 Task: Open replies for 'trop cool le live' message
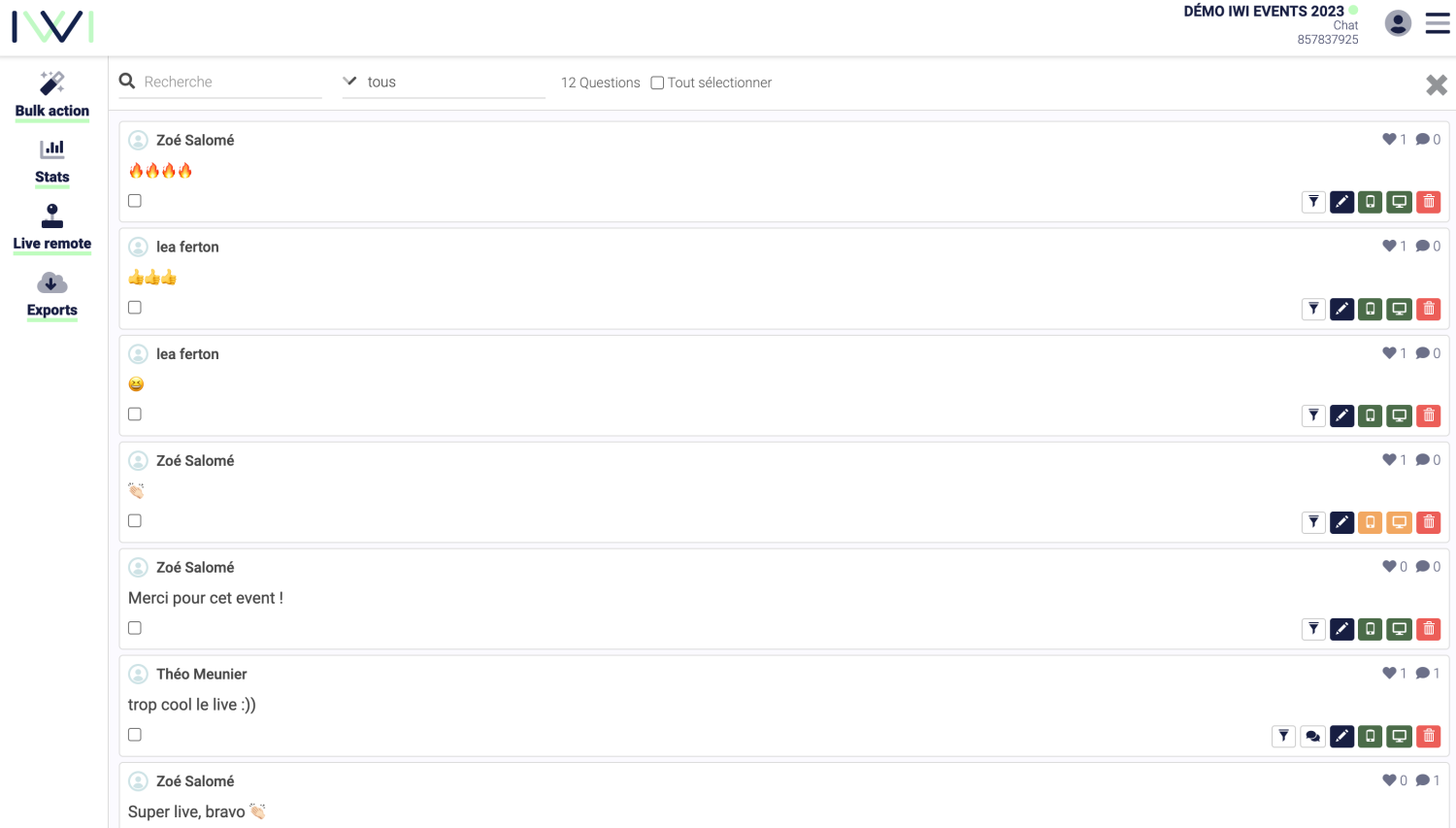click(x=1313, y=736)
